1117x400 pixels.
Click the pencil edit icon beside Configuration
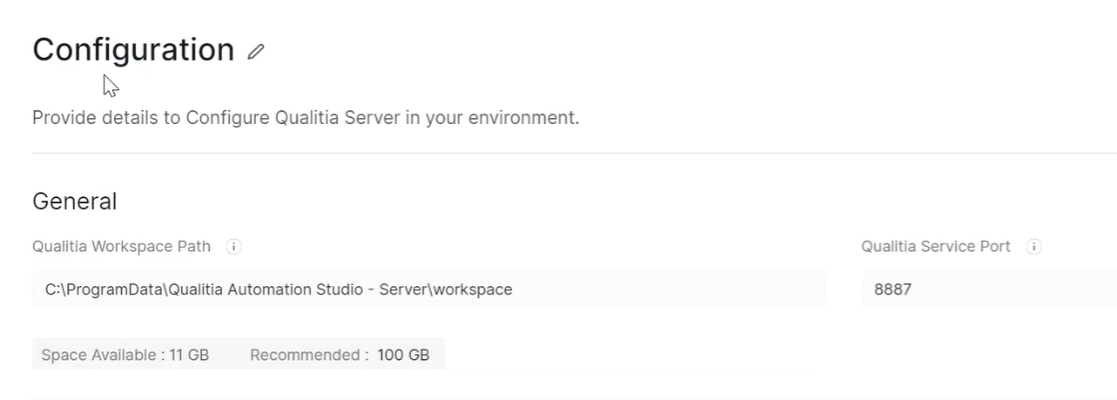pos(256,51)
